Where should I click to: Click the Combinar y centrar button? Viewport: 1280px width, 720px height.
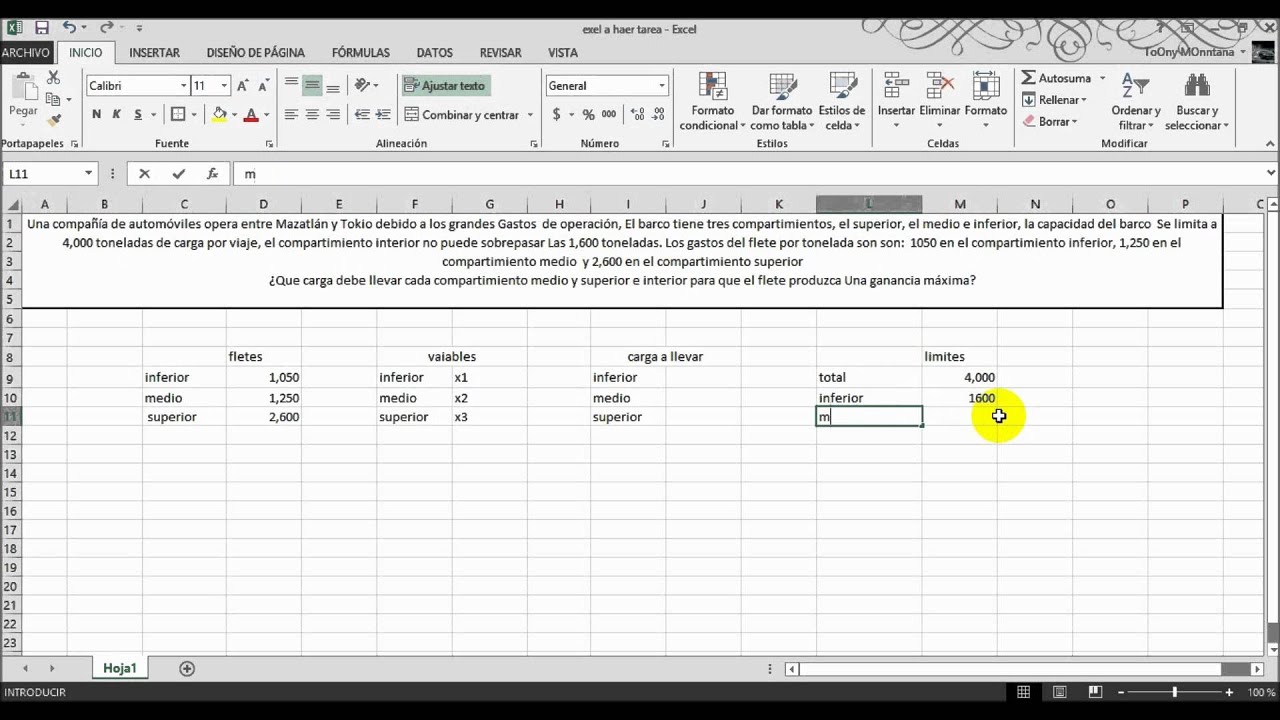coord(461,115)
